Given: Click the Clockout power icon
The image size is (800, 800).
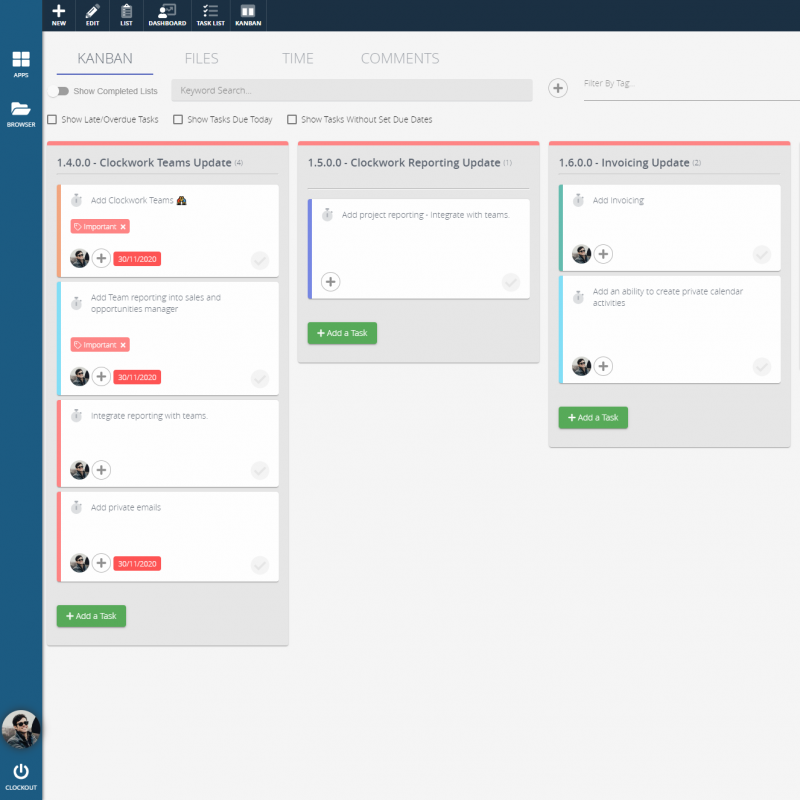Looking at the screenshot, I should tap(21, 776).
